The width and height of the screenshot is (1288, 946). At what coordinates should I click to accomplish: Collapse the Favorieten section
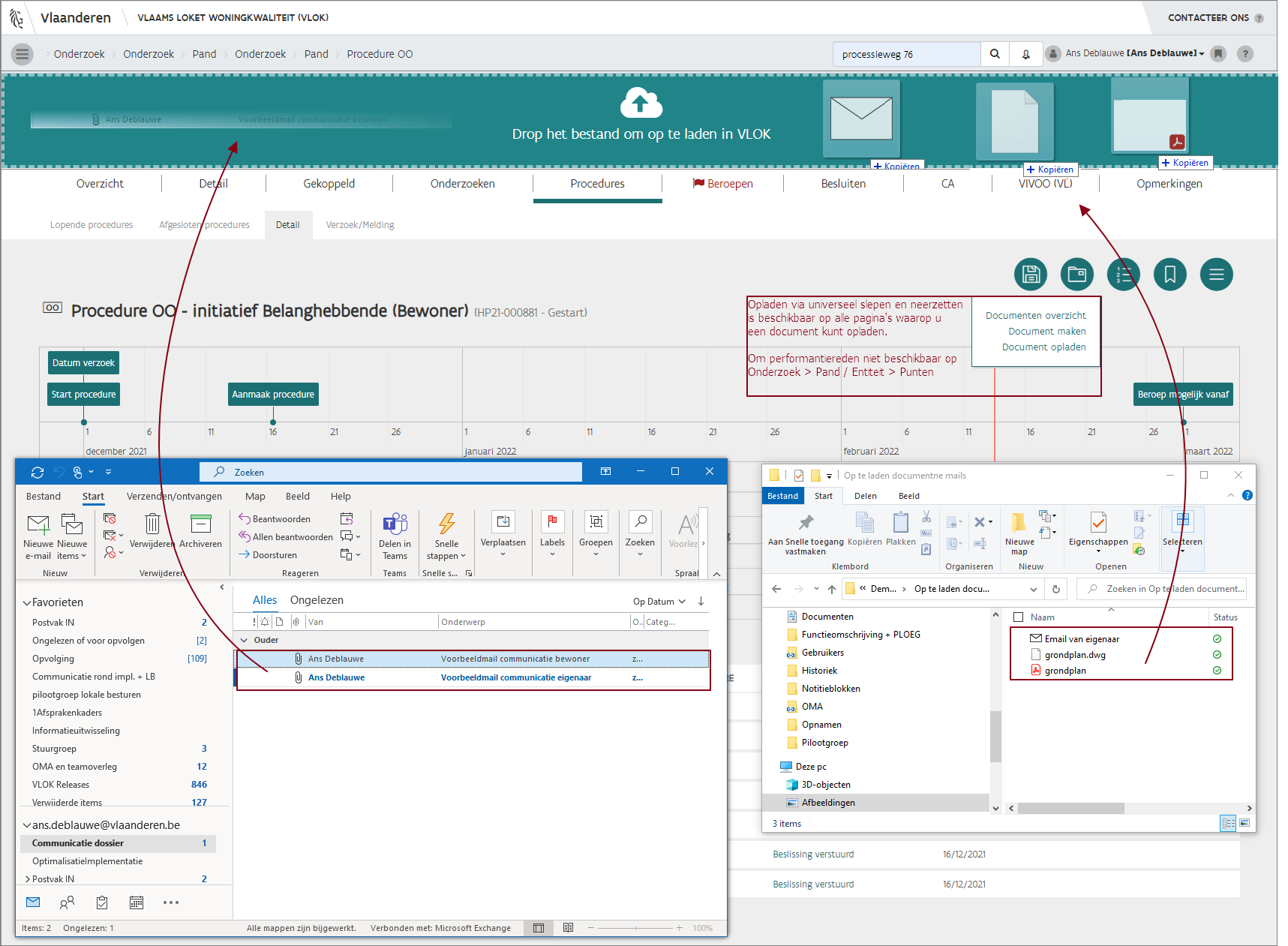pyautogui.click(x=27, y=602)
